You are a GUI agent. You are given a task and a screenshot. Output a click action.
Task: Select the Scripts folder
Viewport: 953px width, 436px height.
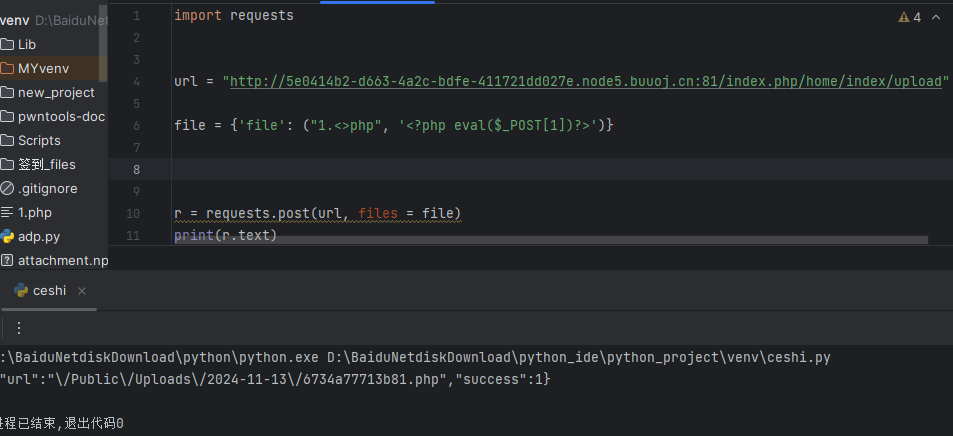point(39,140)
